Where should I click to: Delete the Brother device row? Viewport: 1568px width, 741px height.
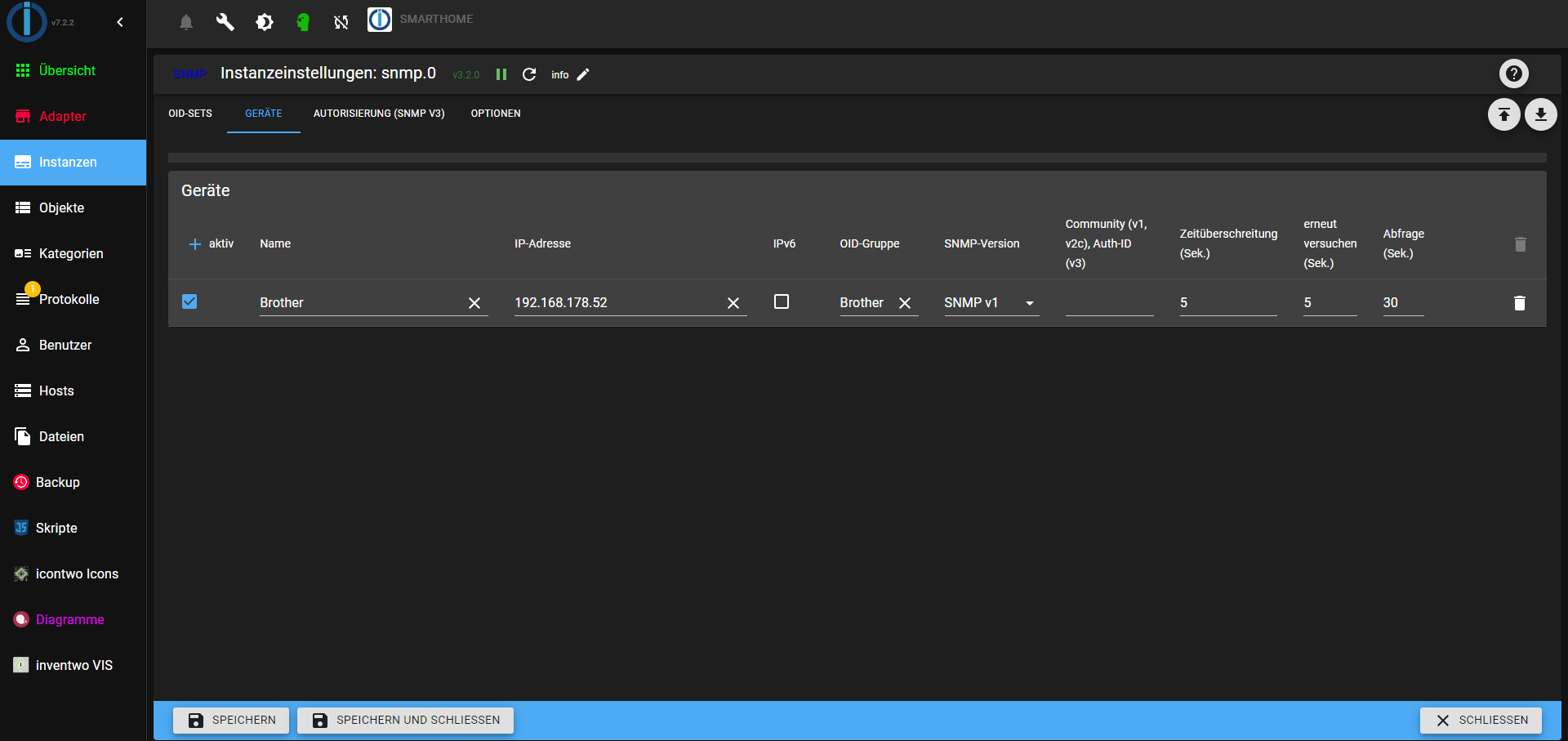(x=1519, y=303)
